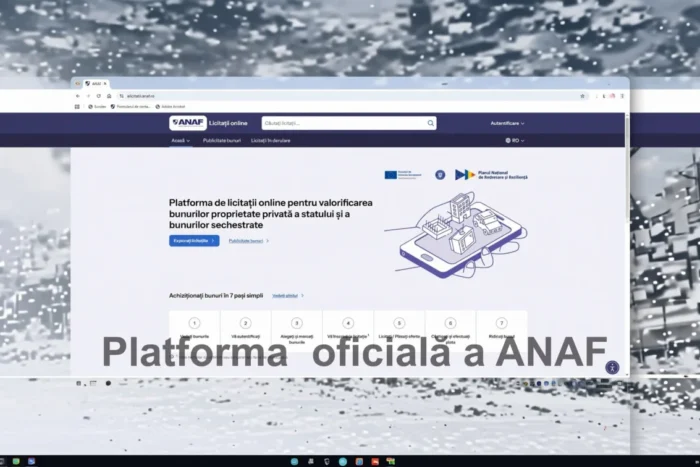700x467 pixels.
Task: Click the browser forward arrow
Action: [x=88, y=96]
